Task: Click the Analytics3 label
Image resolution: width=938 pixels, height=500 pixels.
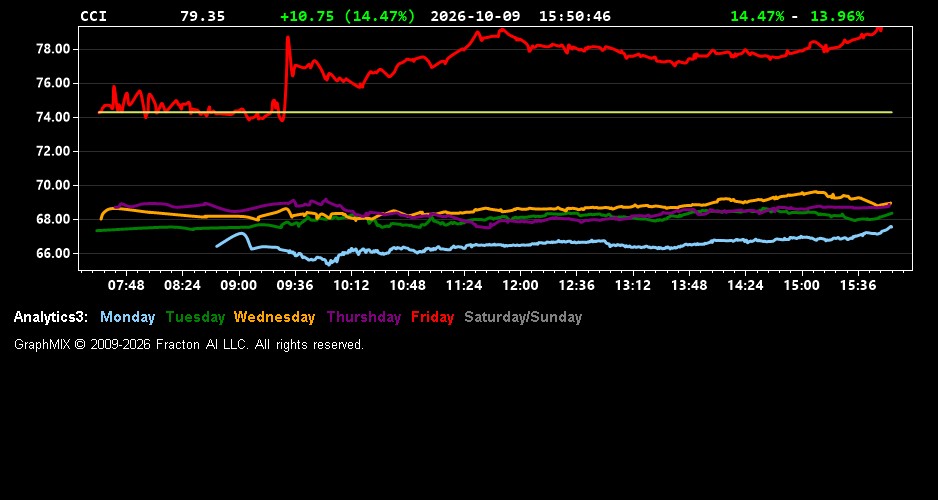Action: [x=51, y=318]
